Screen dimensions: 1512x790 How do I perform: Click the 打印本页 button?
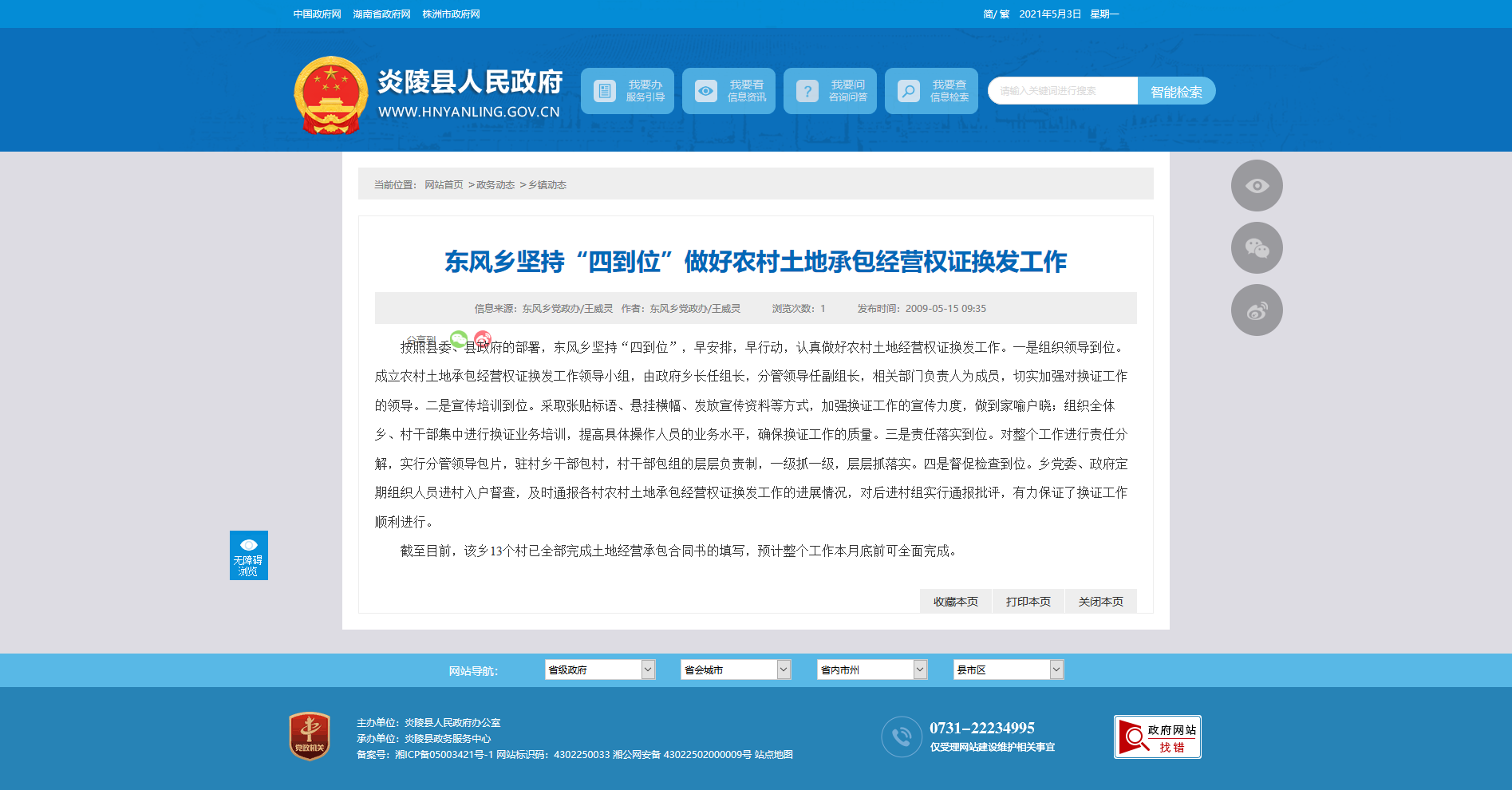(x=1028, y=602)
